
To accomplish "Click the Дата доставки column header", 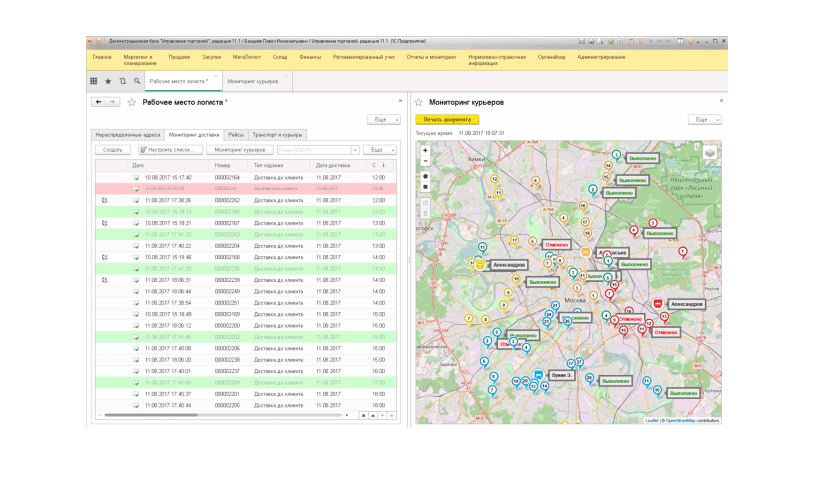I will 338,165.
